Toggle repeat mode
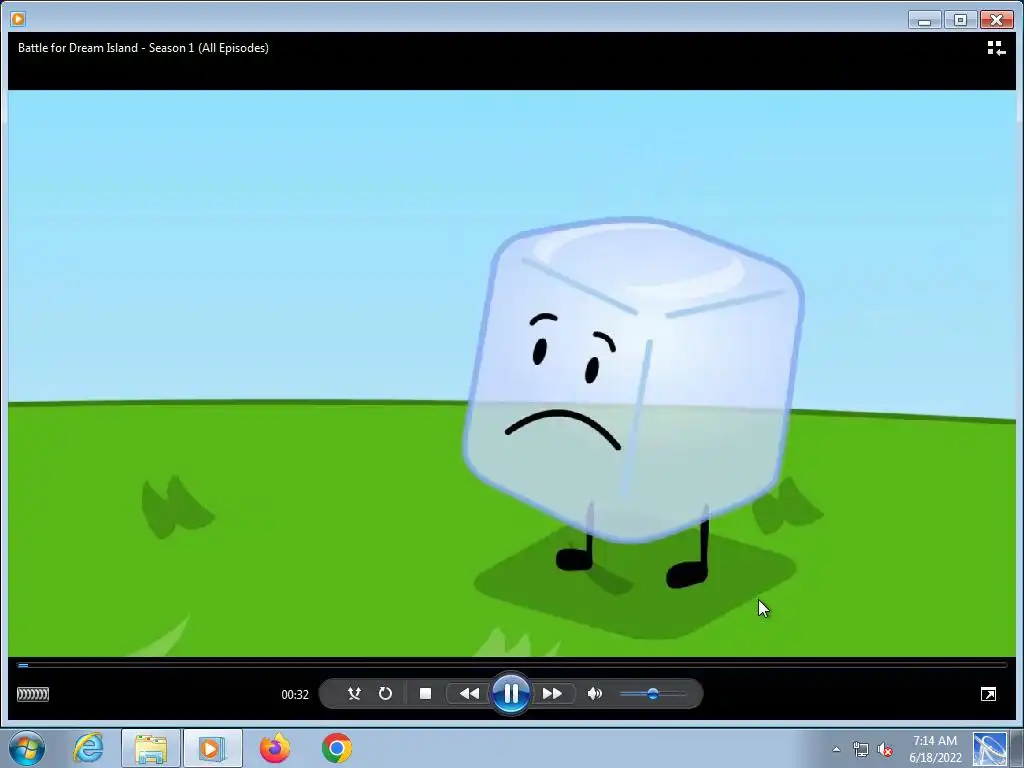This screenshot has height=768, width=1024. click(x=385, y=694)
